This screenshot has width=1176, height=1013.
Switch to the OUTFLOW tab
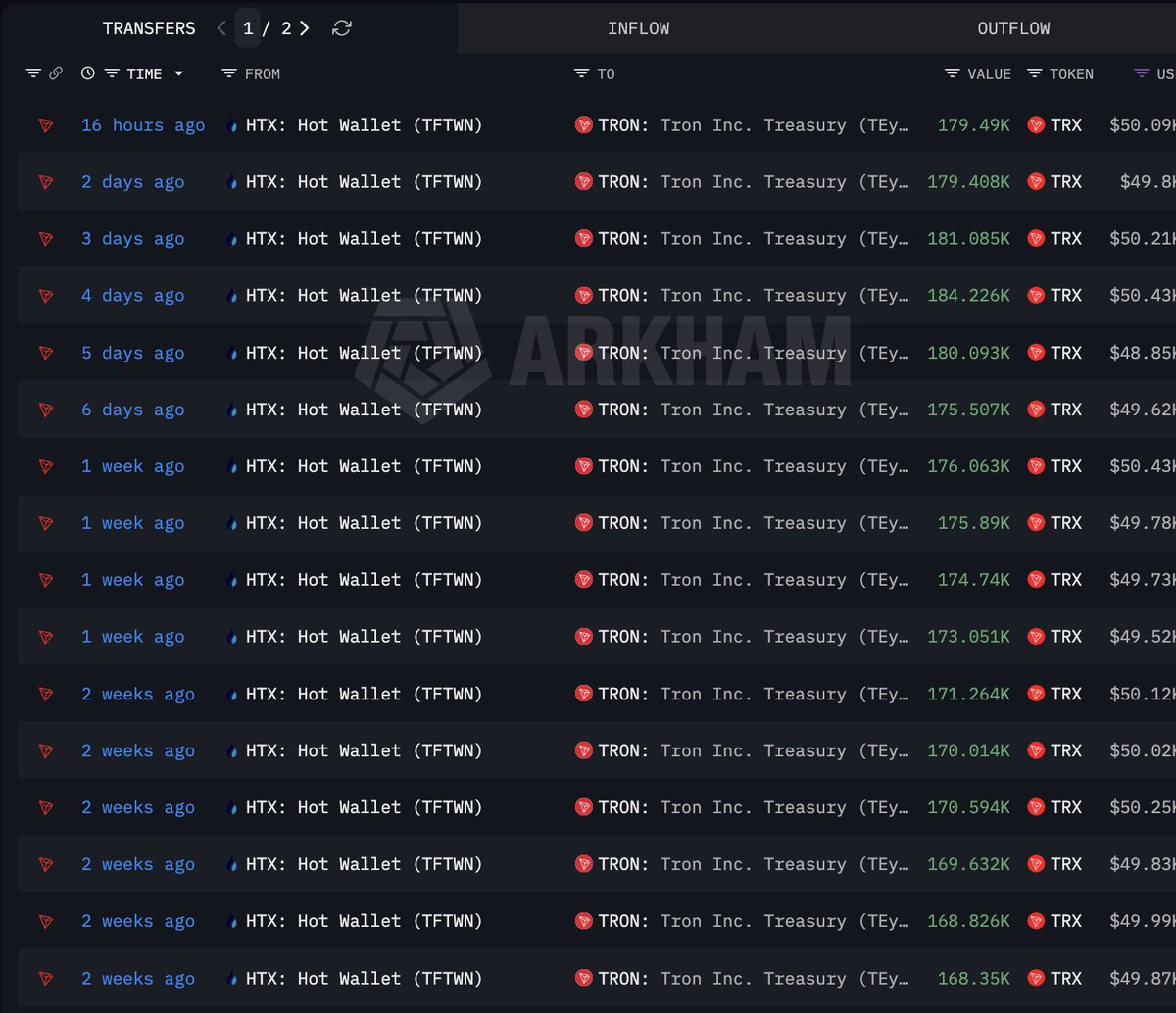point(1013,28)
